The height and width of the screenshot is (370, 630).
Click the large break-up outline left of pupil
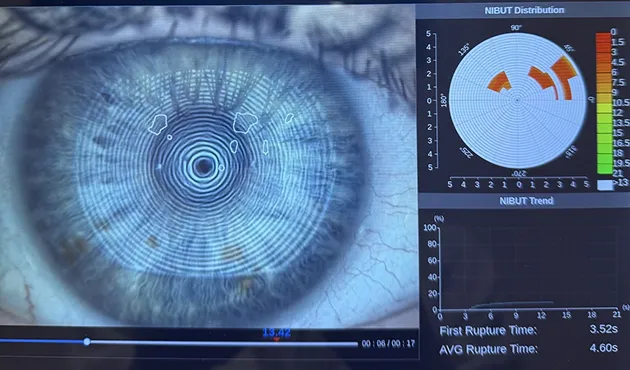pyautogui.click(x=158, y=124)
